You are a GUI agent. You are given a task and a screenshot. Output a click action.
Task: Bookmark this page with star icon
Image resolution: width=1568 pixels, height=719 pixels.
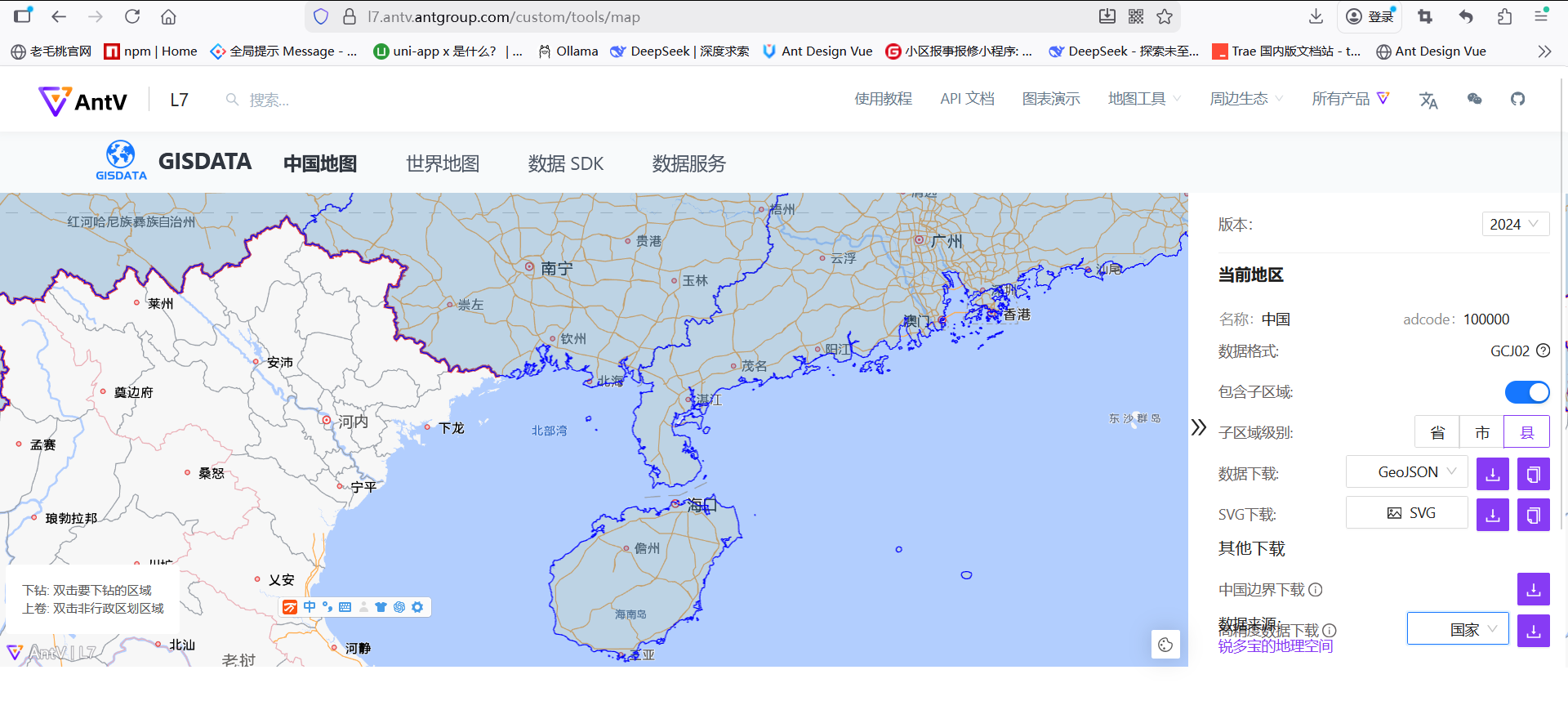coord(1165,16)
